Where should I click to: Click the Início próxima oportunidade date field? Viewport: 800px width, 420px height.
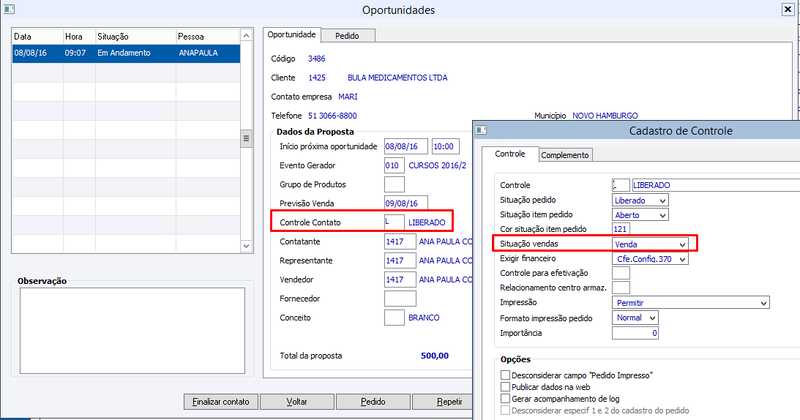406,146
